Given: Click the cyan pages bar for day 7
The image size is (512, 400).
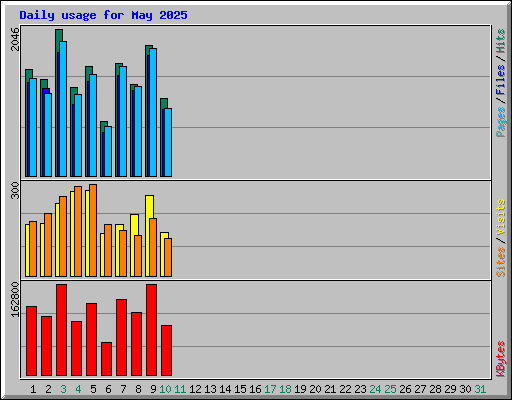Looking at the screenshot, I should (x=123, y=121).
